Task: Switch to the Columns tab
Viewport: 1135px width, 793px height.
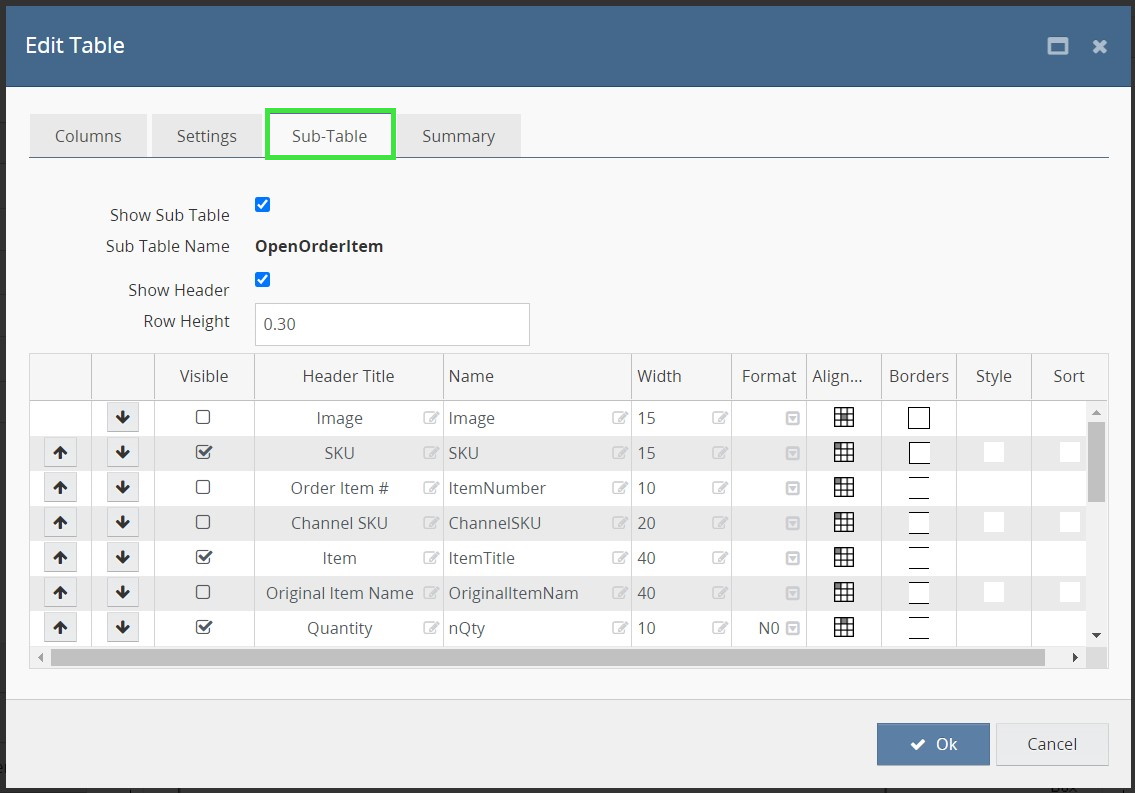Action: click(88, 136)
